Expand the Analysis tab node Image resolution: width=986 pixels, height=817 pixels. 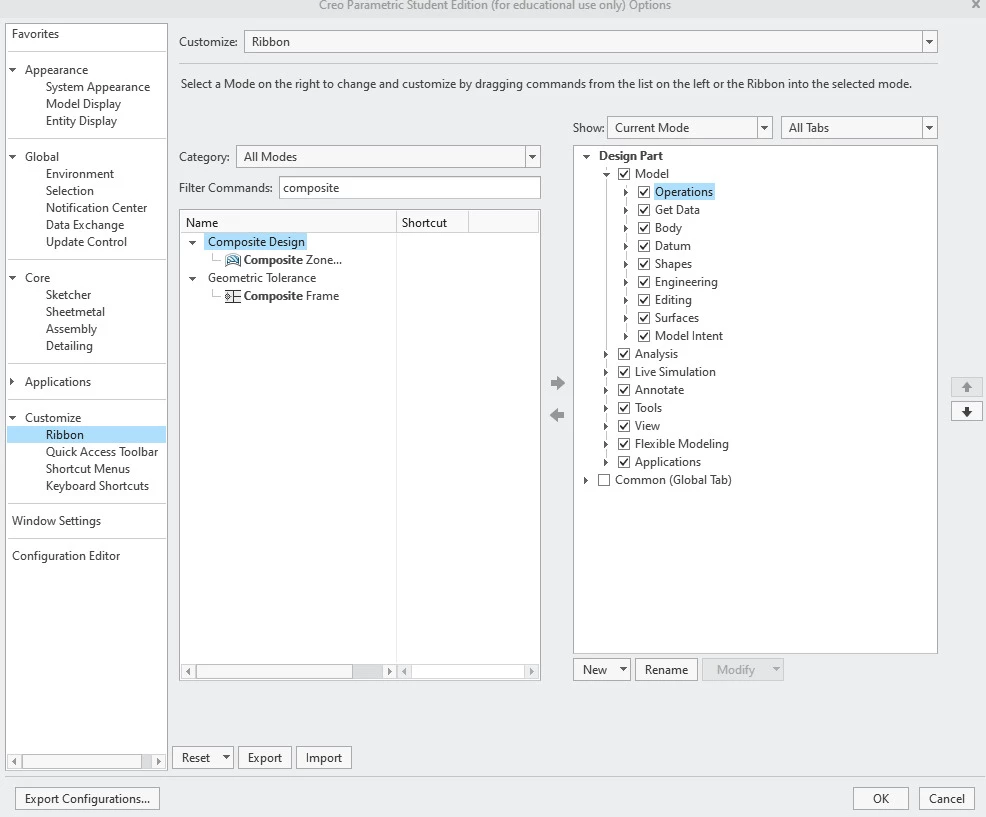tap(606, 354)
